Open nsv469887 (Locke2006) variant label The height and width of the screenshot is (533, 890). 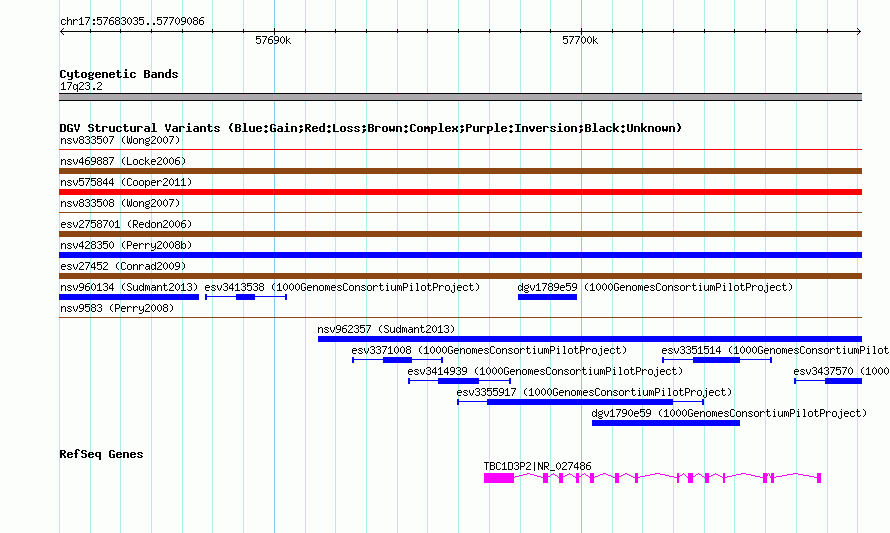tap(123, 161)
